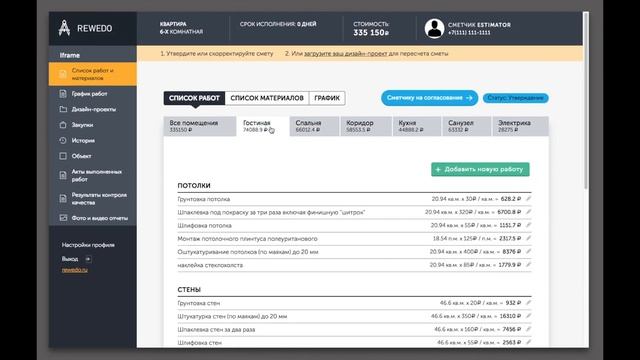Click the Iframe label in the sidebar
Image resolution: width=640 pixels, height=360 pixels.
coord(70,55)
